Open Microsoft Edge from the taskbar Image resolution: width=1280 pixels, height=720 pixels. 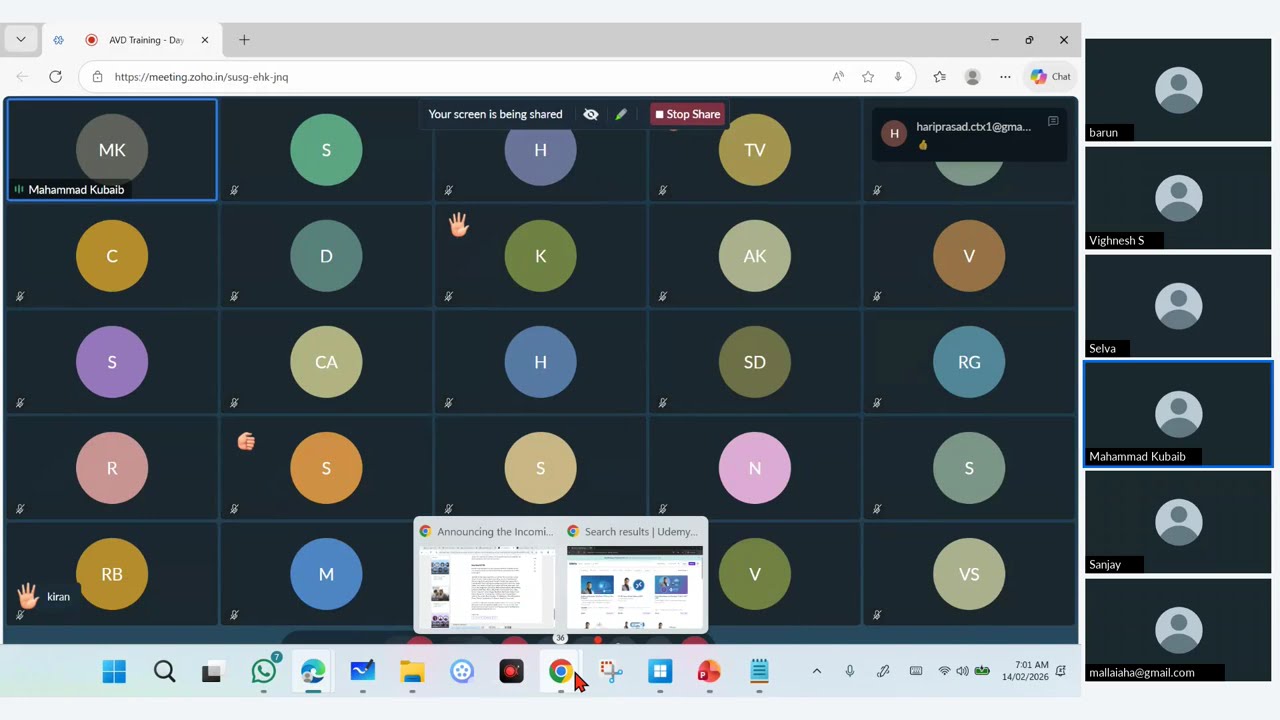point(313,672)
